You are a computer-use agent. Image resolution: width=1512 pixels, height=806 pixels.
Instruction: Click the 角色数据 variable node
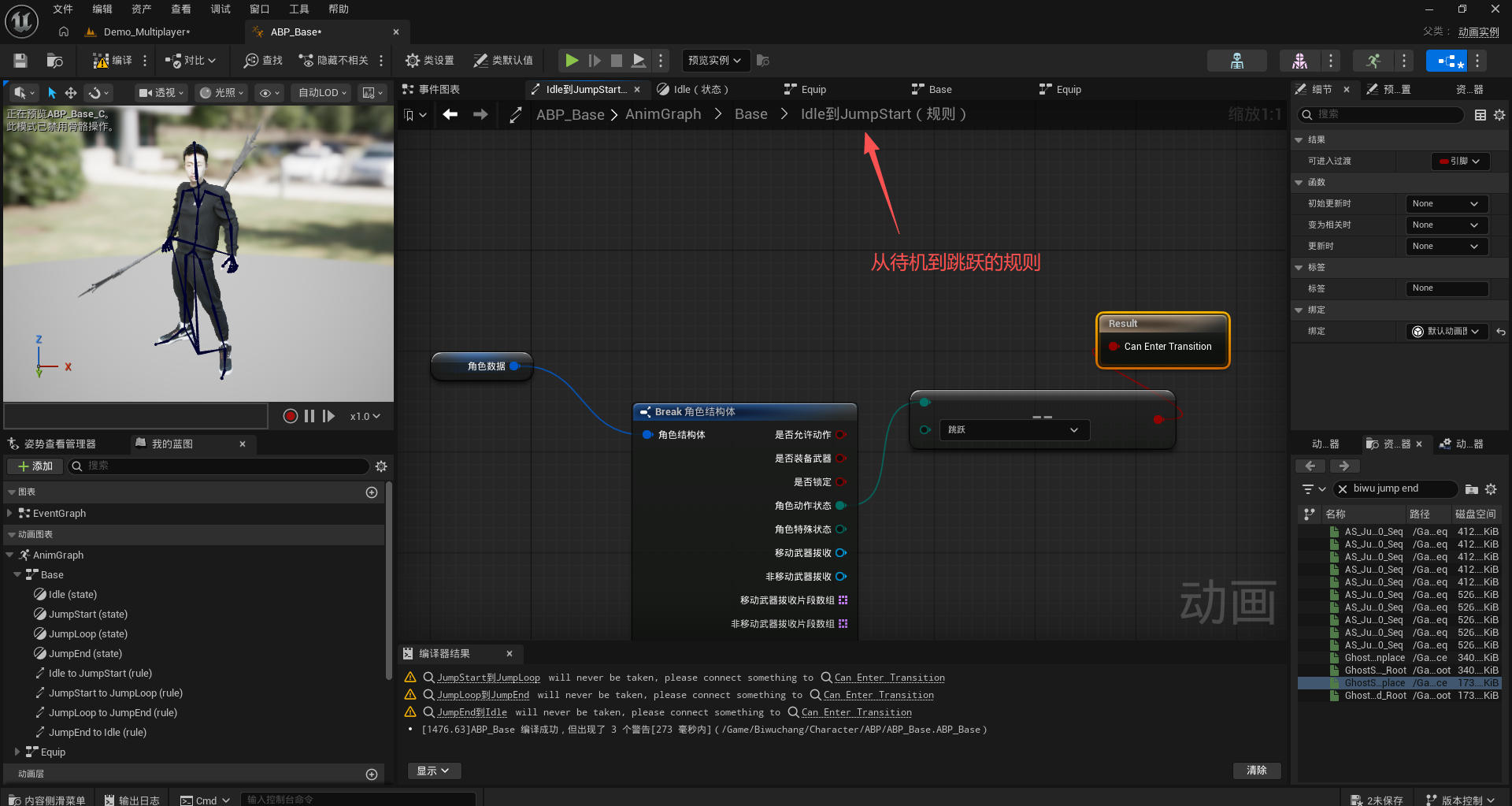click(482, 366)
